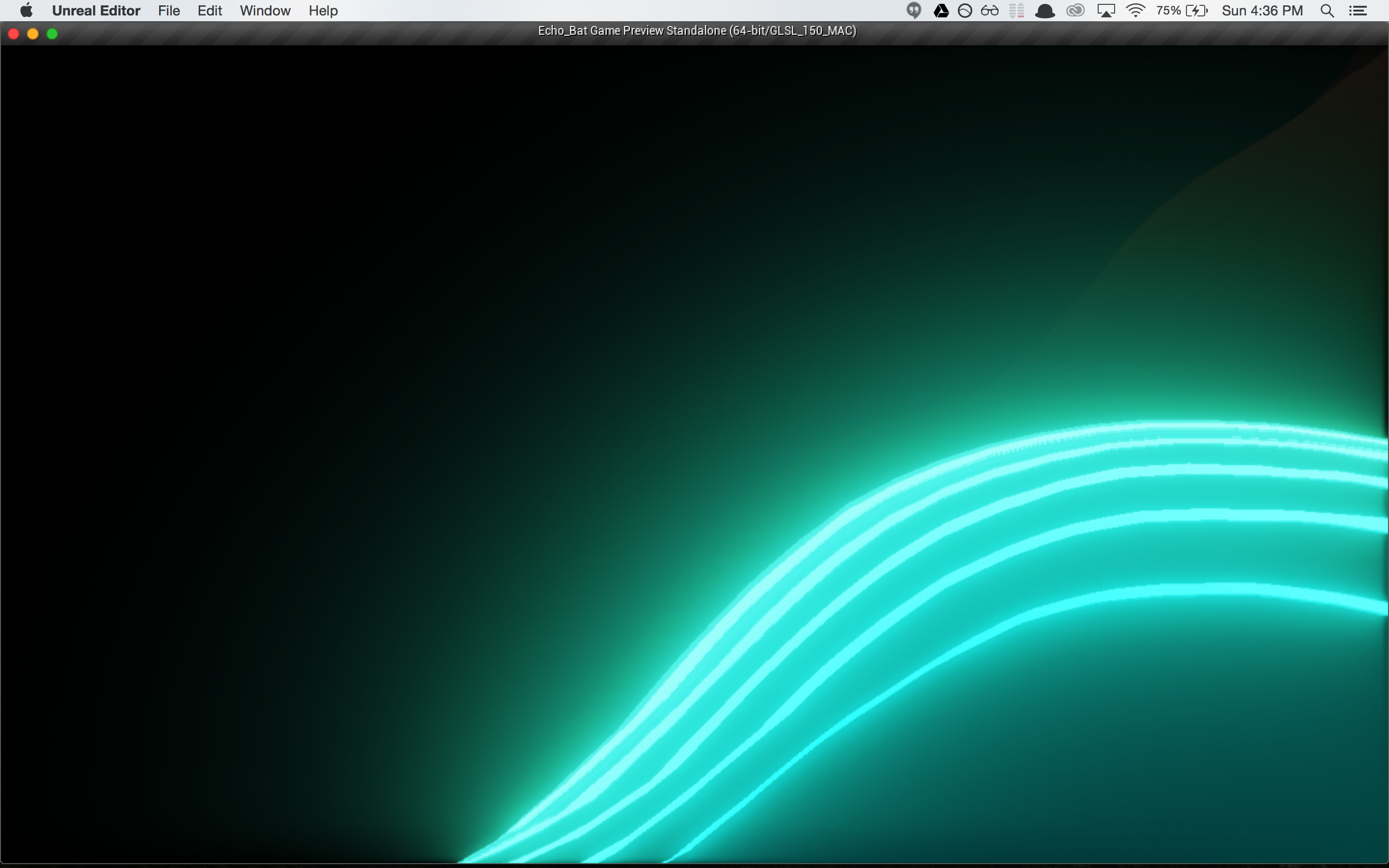Open the AirPlay display menu
Viewport: 1389px width, 868px height.
(x=1105, y=11)
